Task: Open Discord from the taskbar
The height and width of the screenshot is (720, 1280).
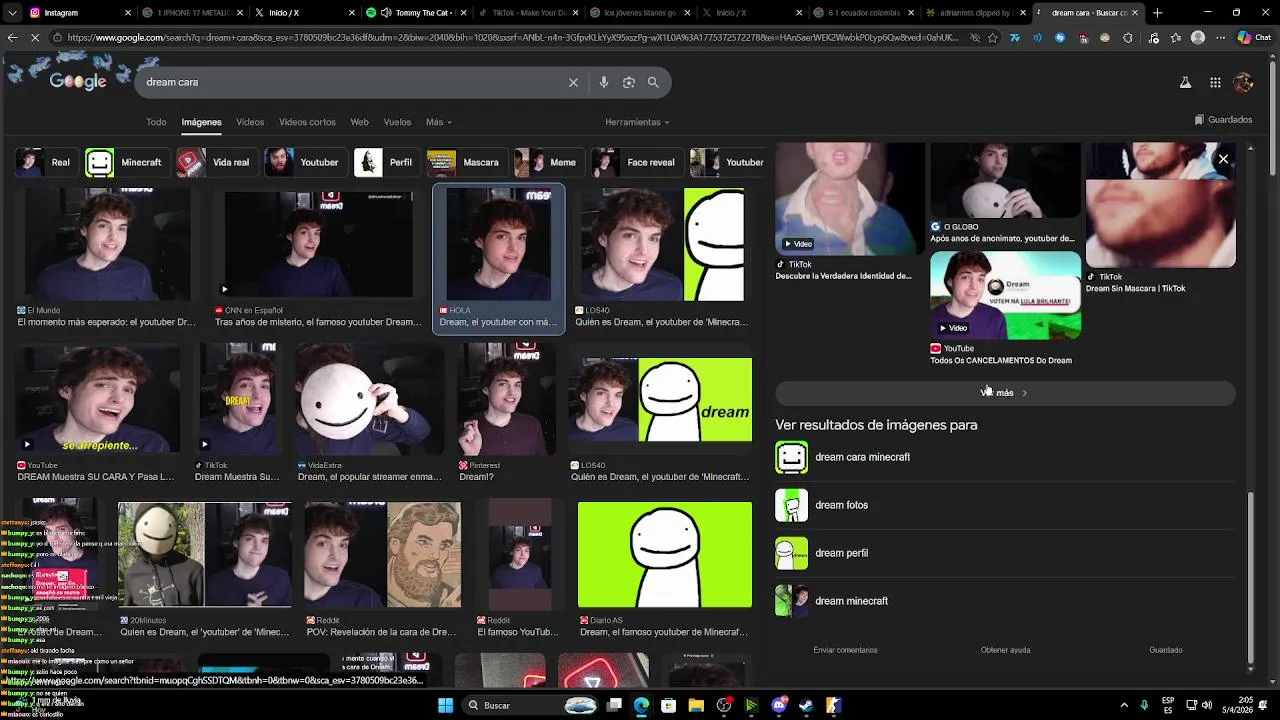Action: (x=779, y=705)
